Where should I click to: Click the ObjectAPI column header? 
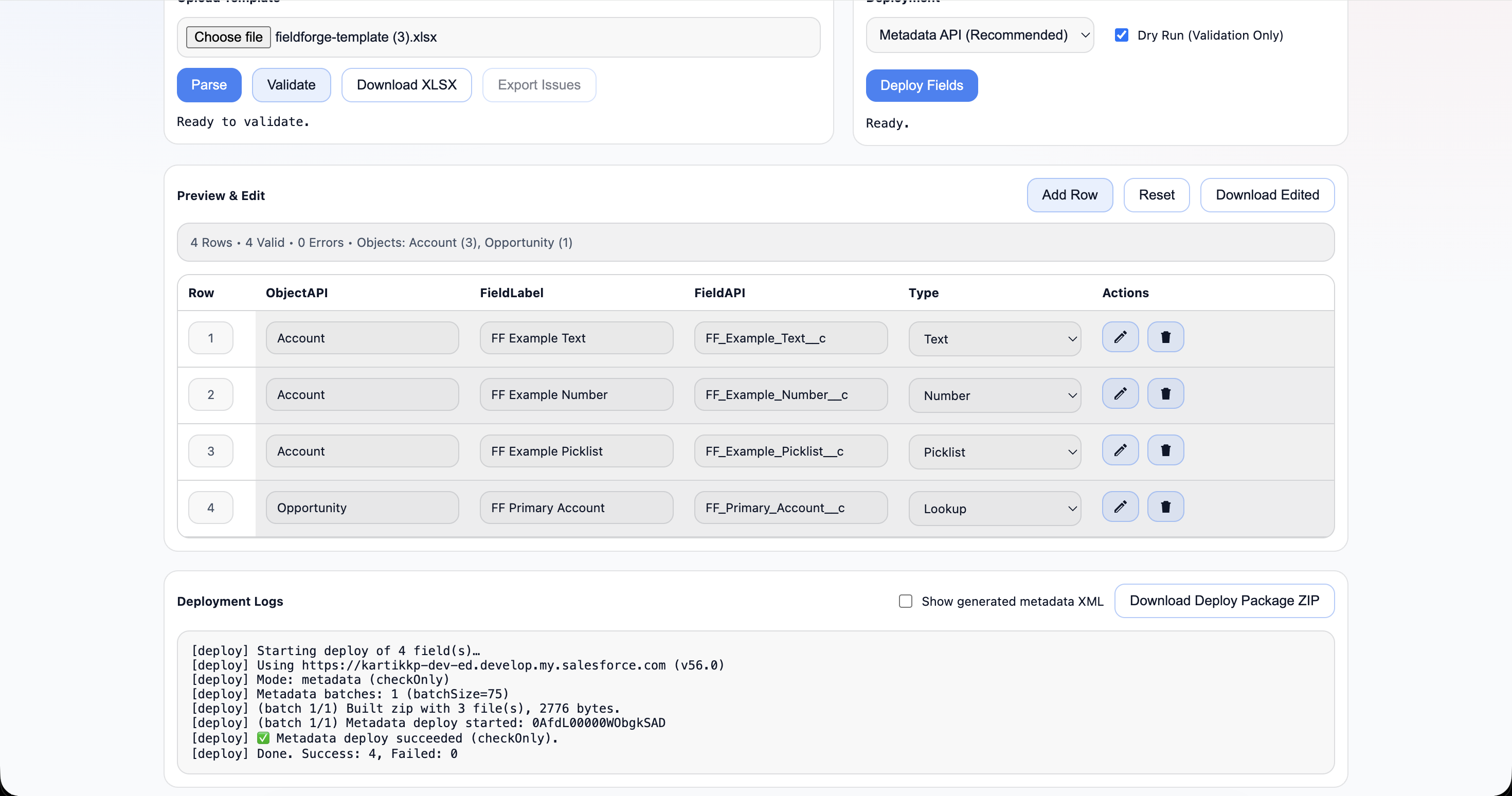(x=296, y=293)
